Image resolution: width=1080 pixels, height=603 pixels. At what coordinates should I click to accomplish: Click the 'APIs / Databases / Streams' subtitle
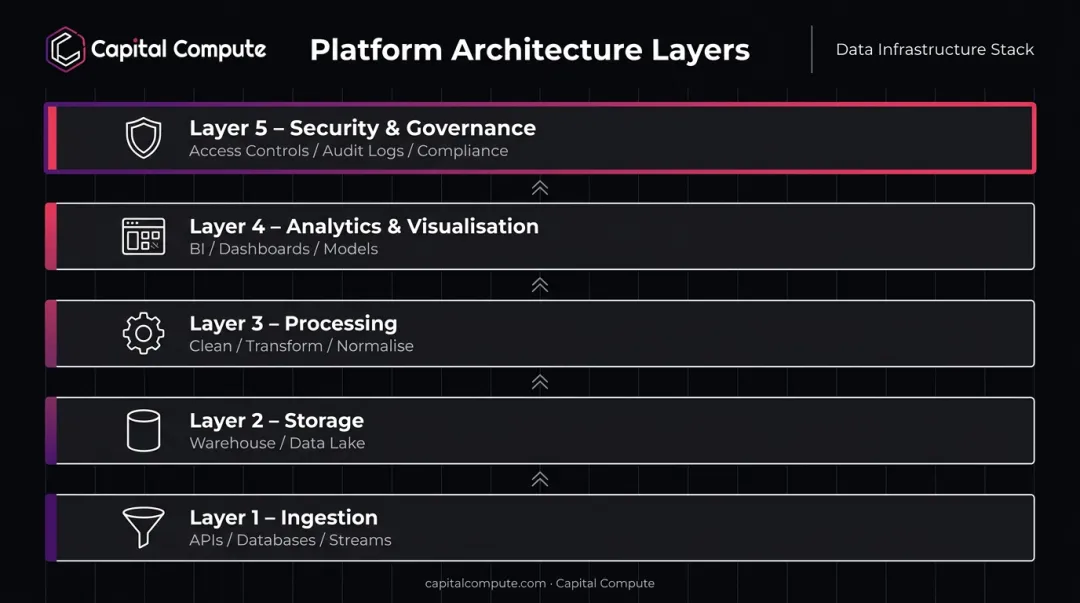point(291,540)
